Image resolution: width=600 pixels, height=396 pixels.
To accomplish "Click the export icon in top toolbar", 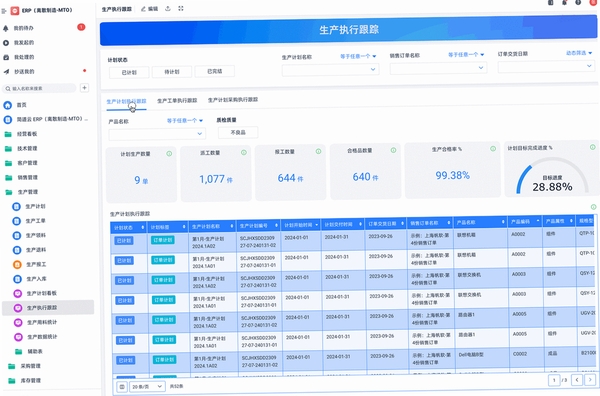I will 168,8.
